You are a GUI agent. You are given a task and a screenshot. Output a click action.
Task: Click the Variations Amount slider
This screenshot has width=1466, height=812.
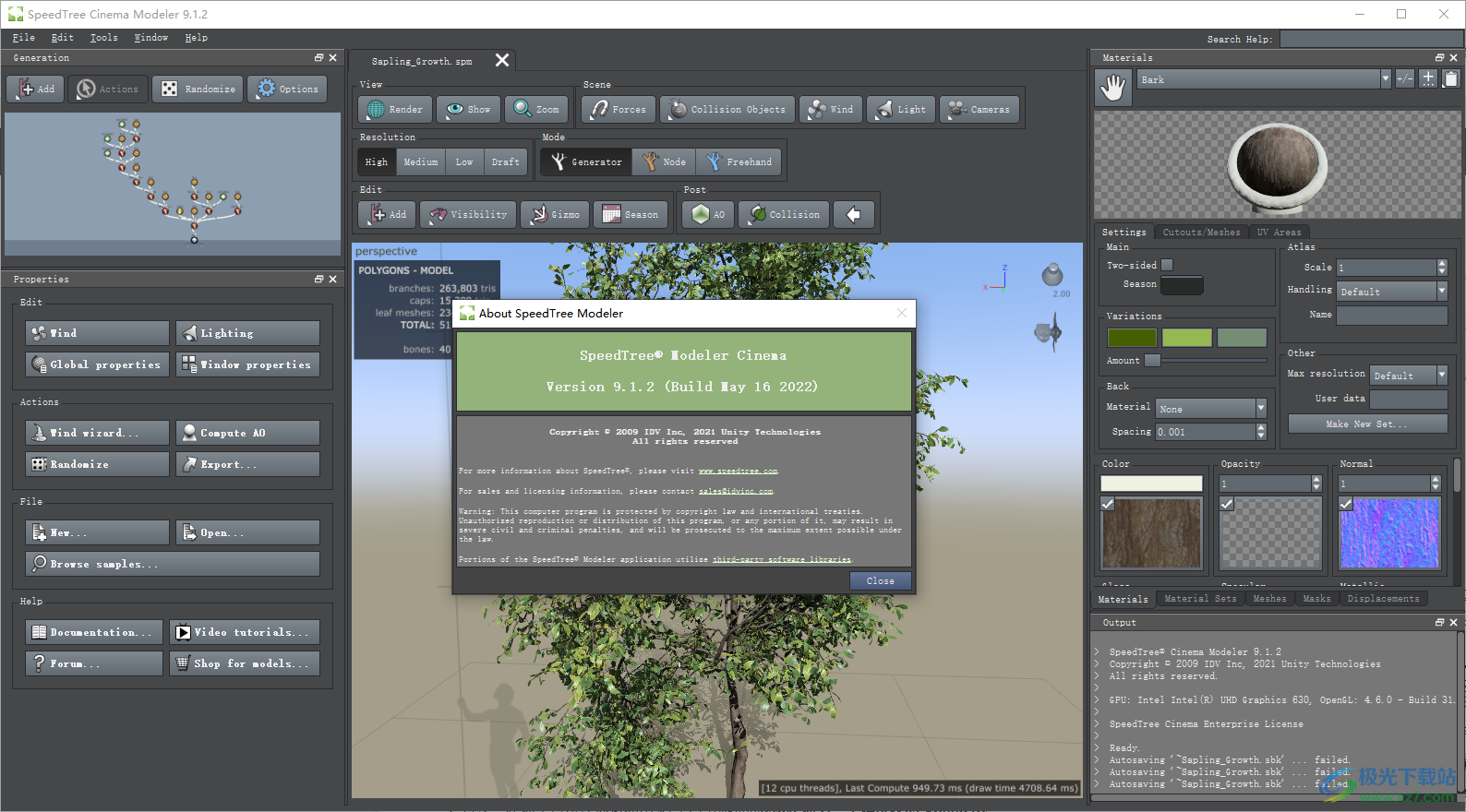(x=1205, y=360)
